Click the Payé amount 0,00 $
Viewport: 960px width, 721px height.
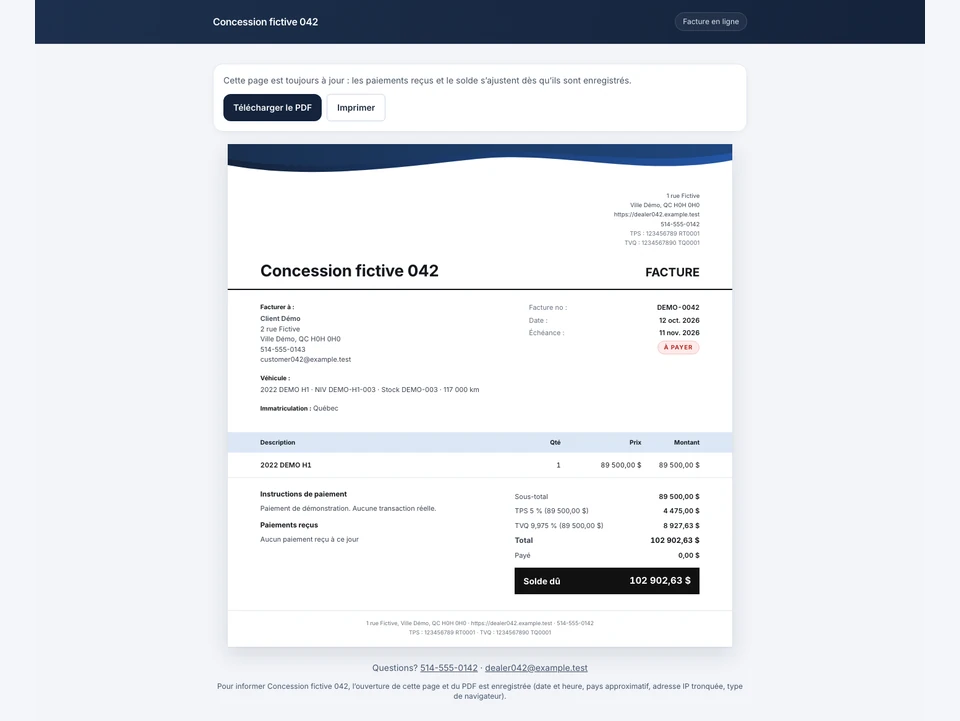coord(688,555)
